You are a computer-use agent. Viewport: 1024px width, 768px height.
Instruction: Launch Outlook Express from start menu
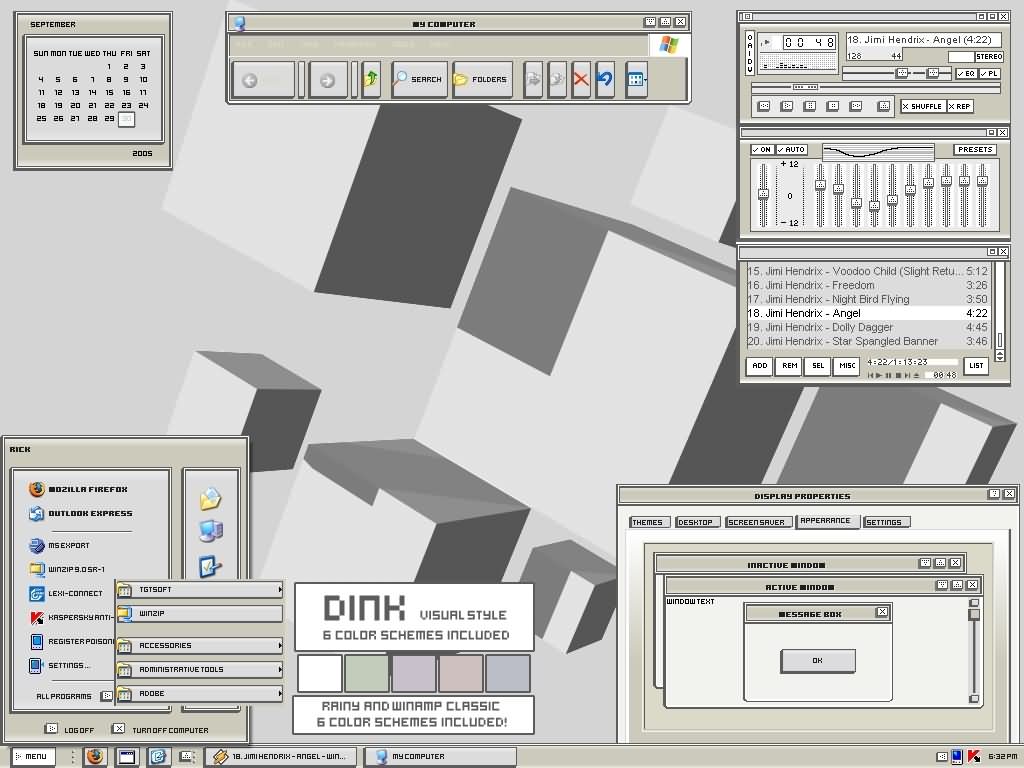click(x=81, y=513)
